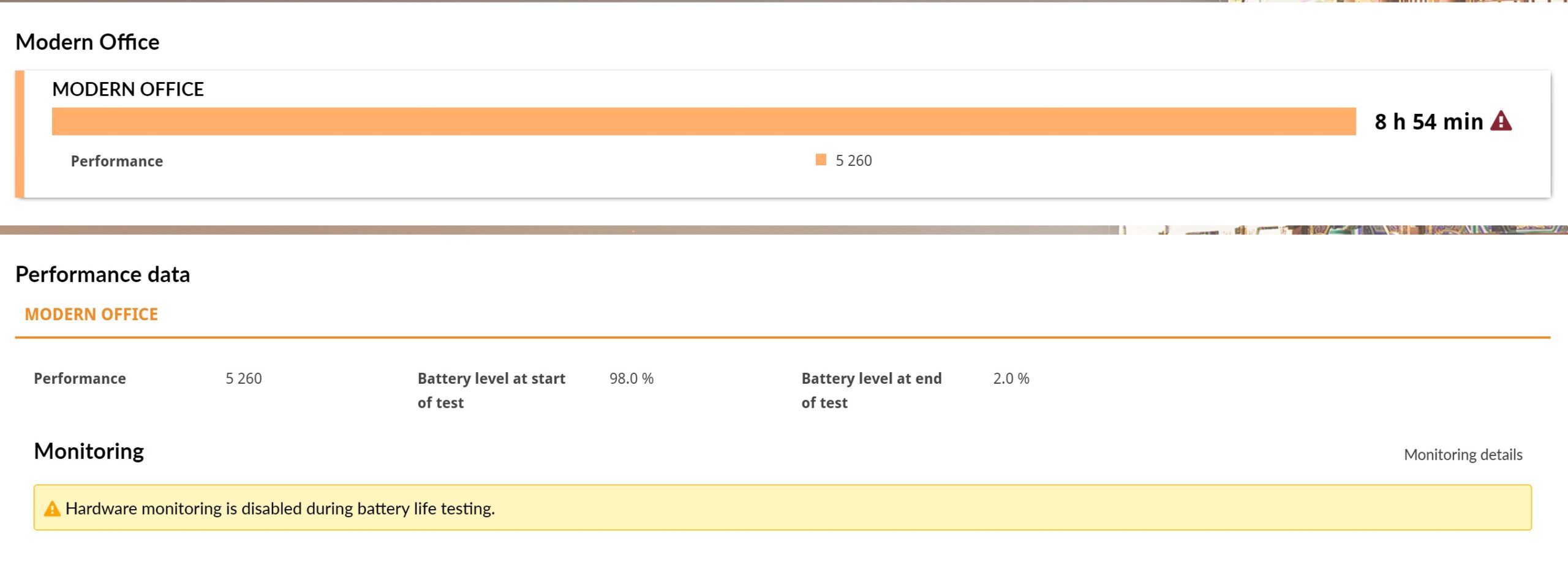Click the Performance label in the data table

click(80, 379)
